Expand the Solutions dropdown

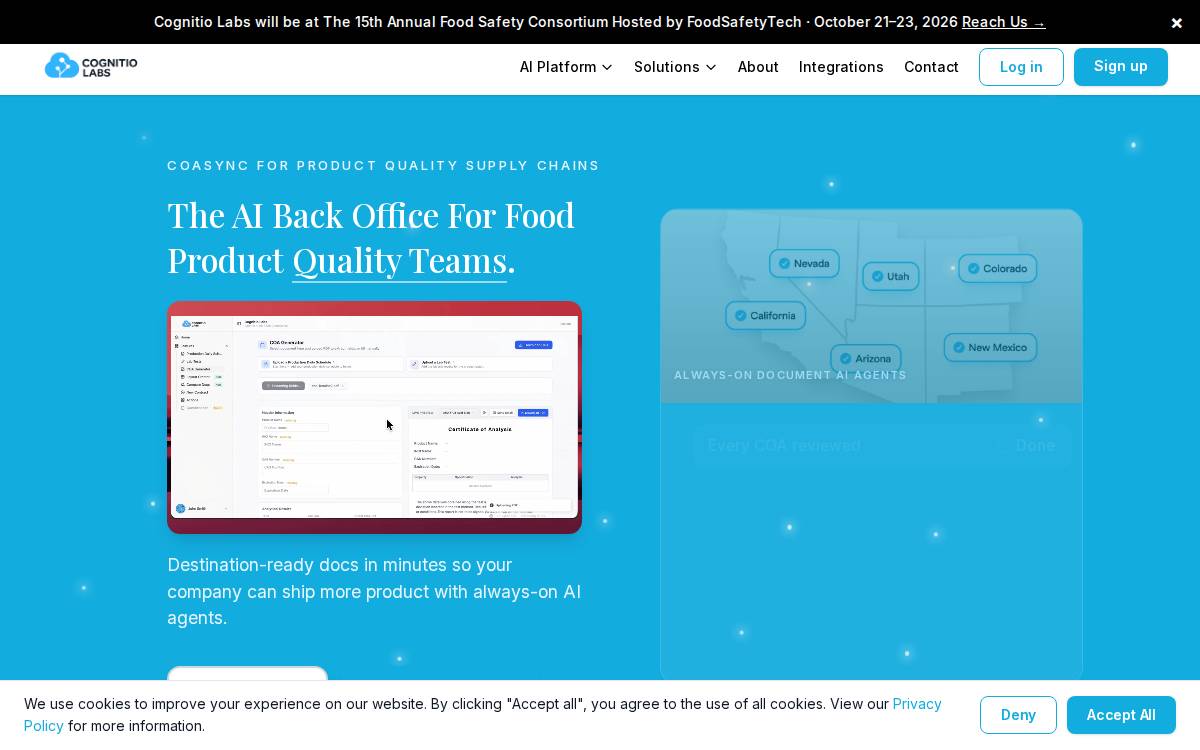pyautogui.click(x=675, y=67)
